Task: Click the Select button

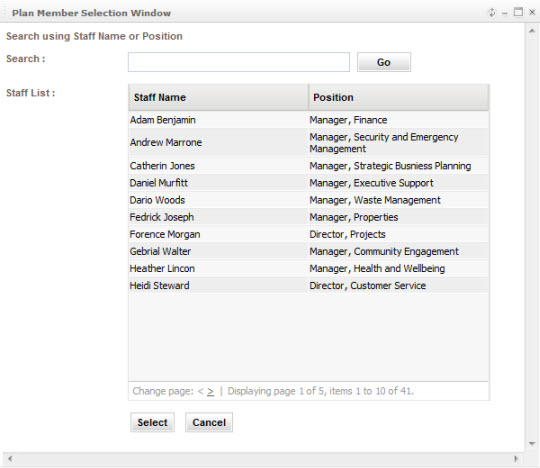Action: click(152, 423)
